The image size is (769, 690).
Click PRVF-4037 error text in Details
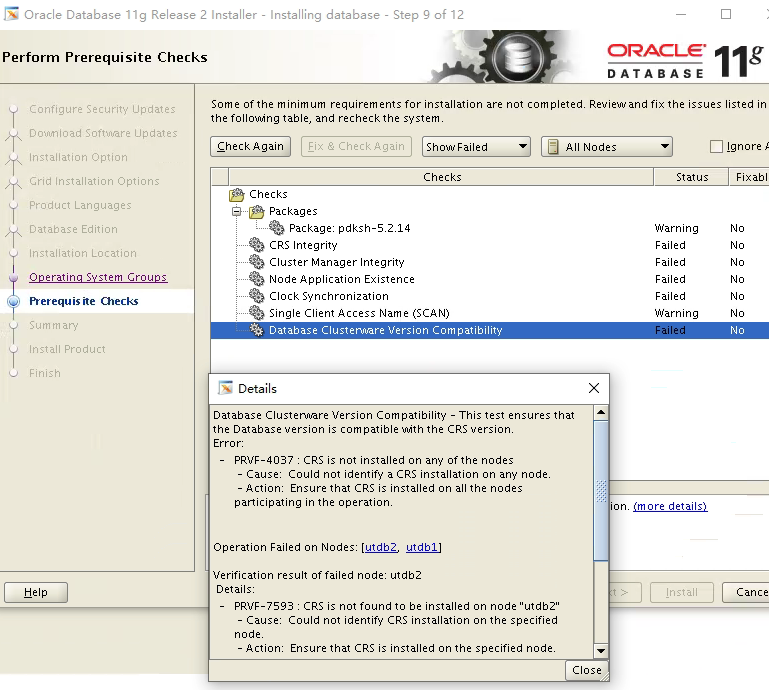click(373, 460)
